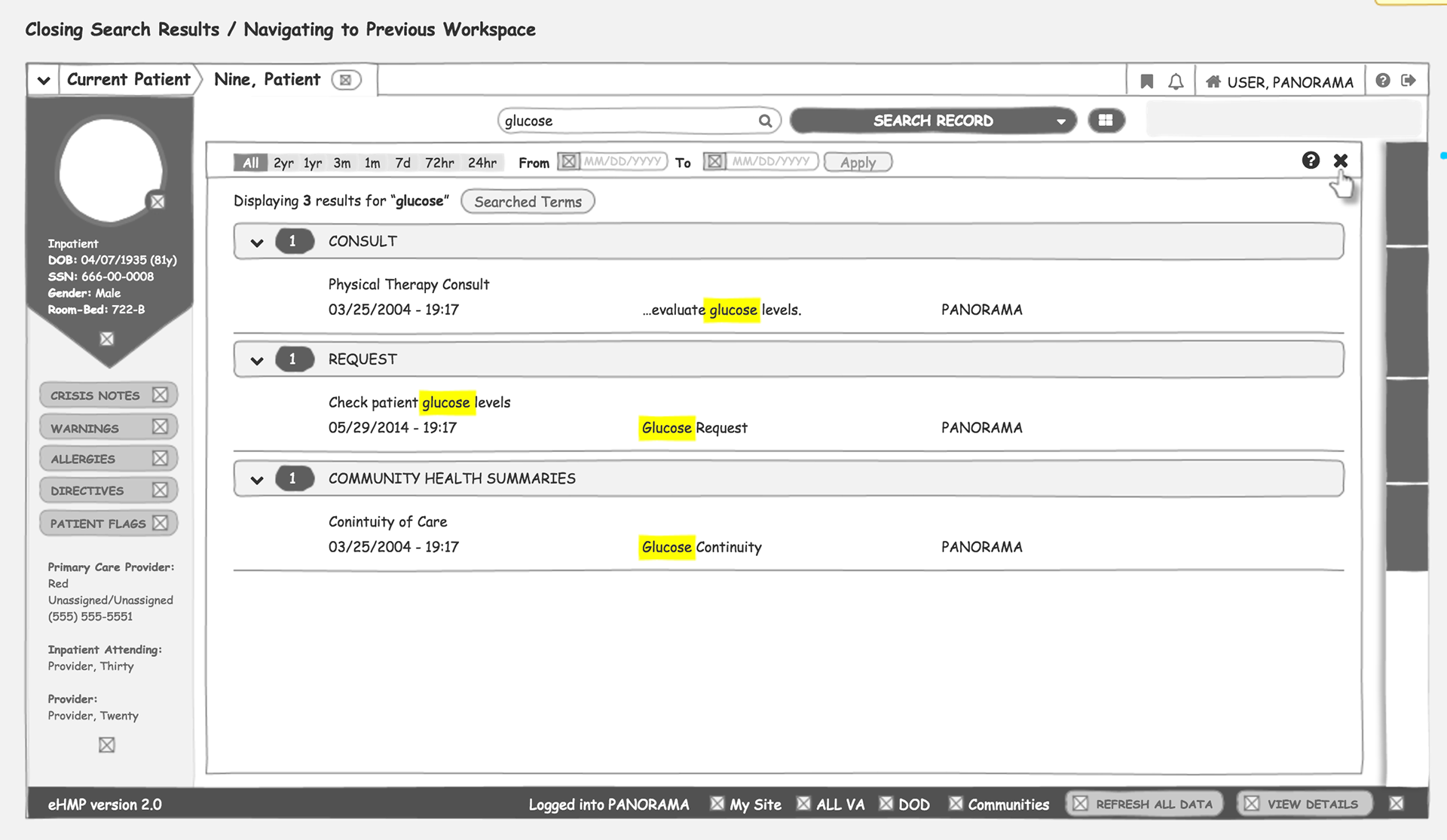Select the 2yr time range filter

click(283, 163)
